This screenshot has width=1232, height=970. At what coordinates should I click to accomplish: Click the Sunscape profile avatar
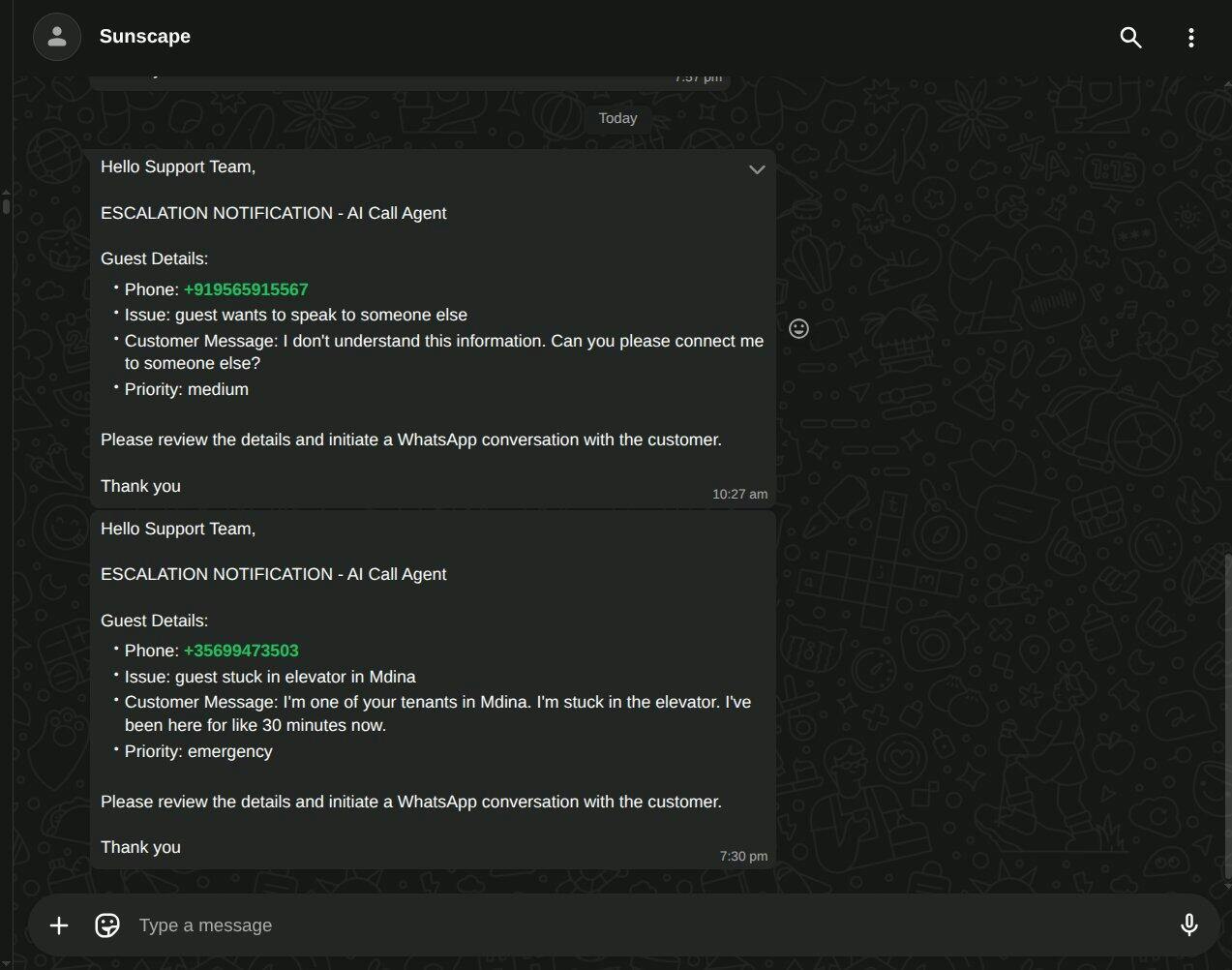[57, 37]
